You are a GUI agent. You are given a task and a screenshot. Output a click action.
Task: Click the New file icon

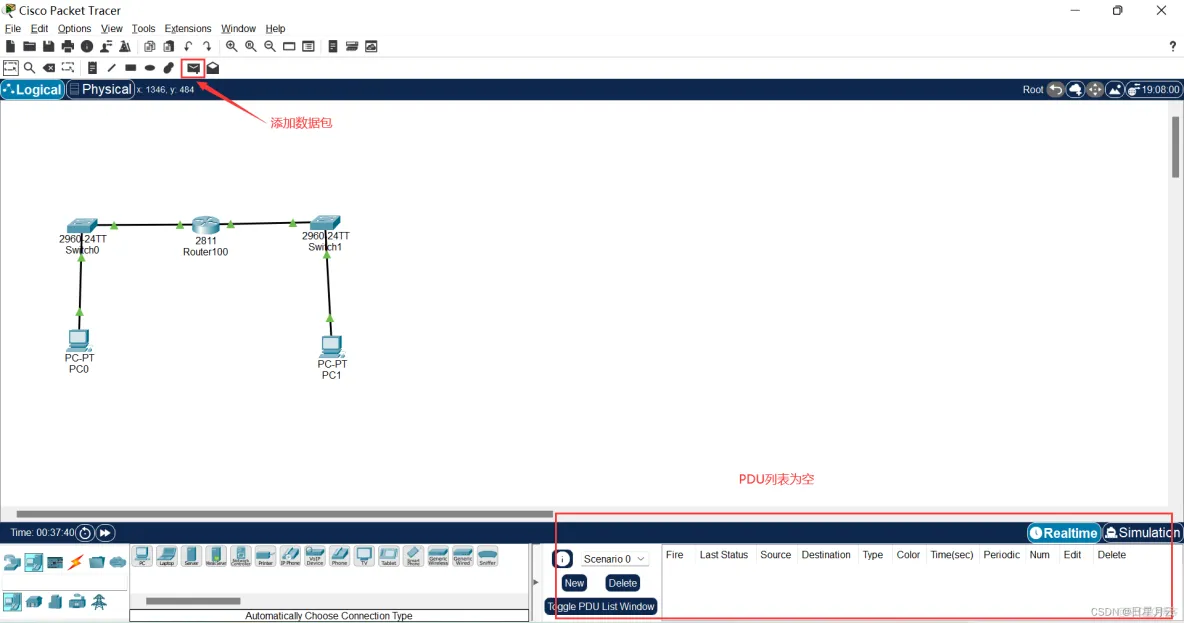pyautogui.click(x=10, y=47)
